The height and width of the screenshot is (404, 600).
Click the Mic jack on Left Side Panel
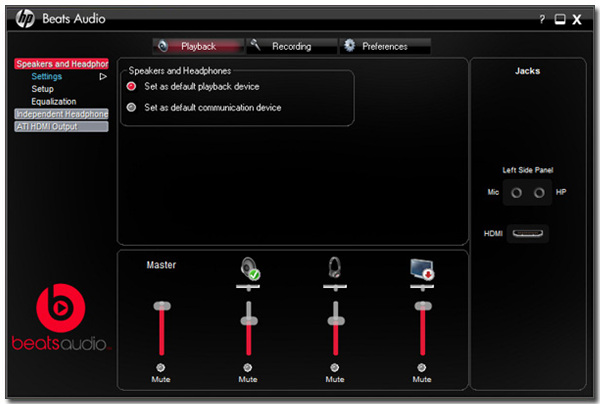(517, 193)
